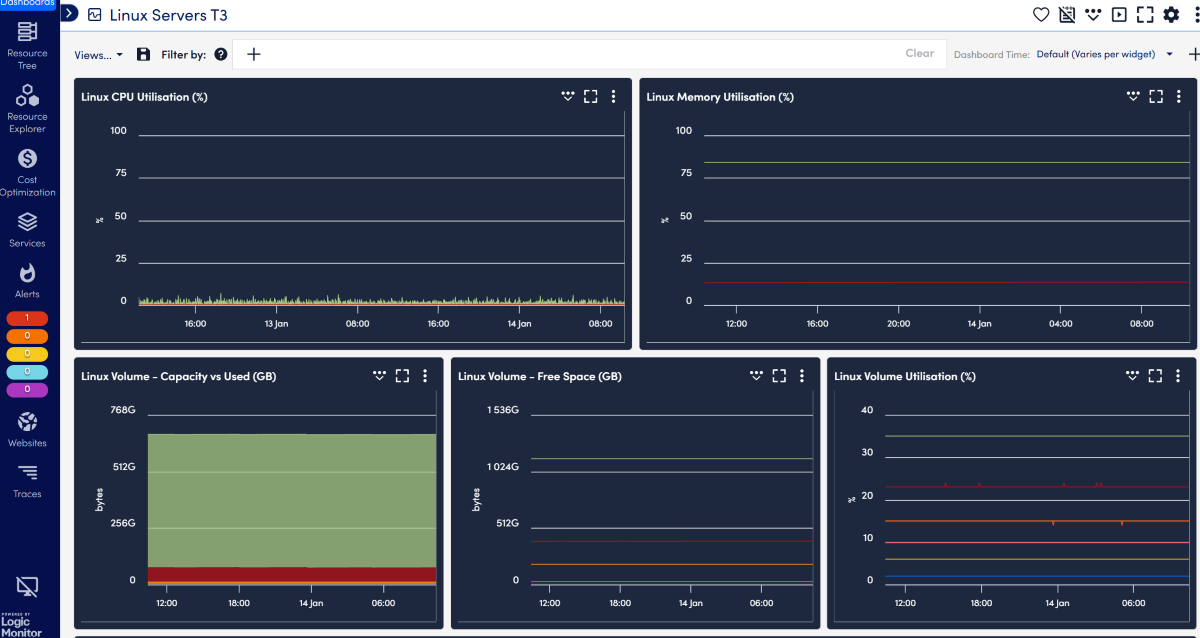The height and width of the screenshot is (638, 1200).
Task: Click the save view floppy disk icon
Action: pos(143,55)
